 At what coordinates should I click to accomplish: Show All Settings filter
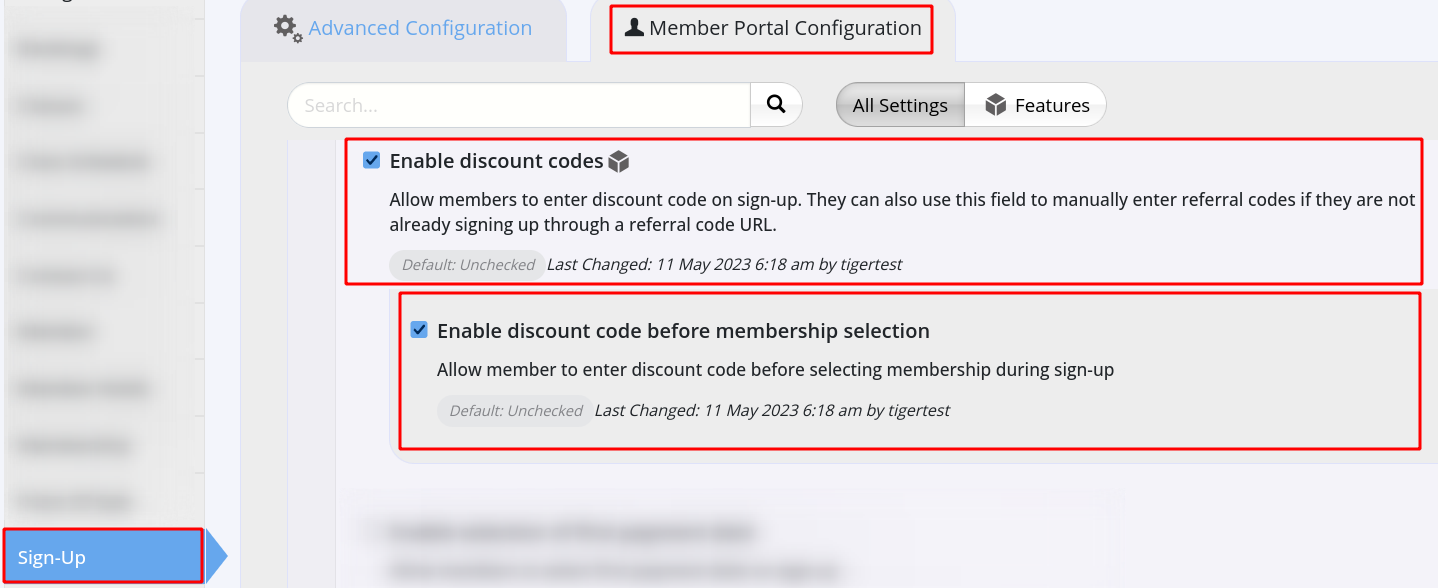900,105
